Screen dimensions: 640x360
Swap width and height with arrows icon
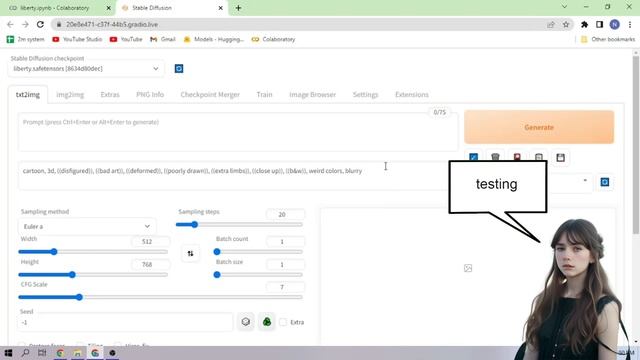(190, 253)
